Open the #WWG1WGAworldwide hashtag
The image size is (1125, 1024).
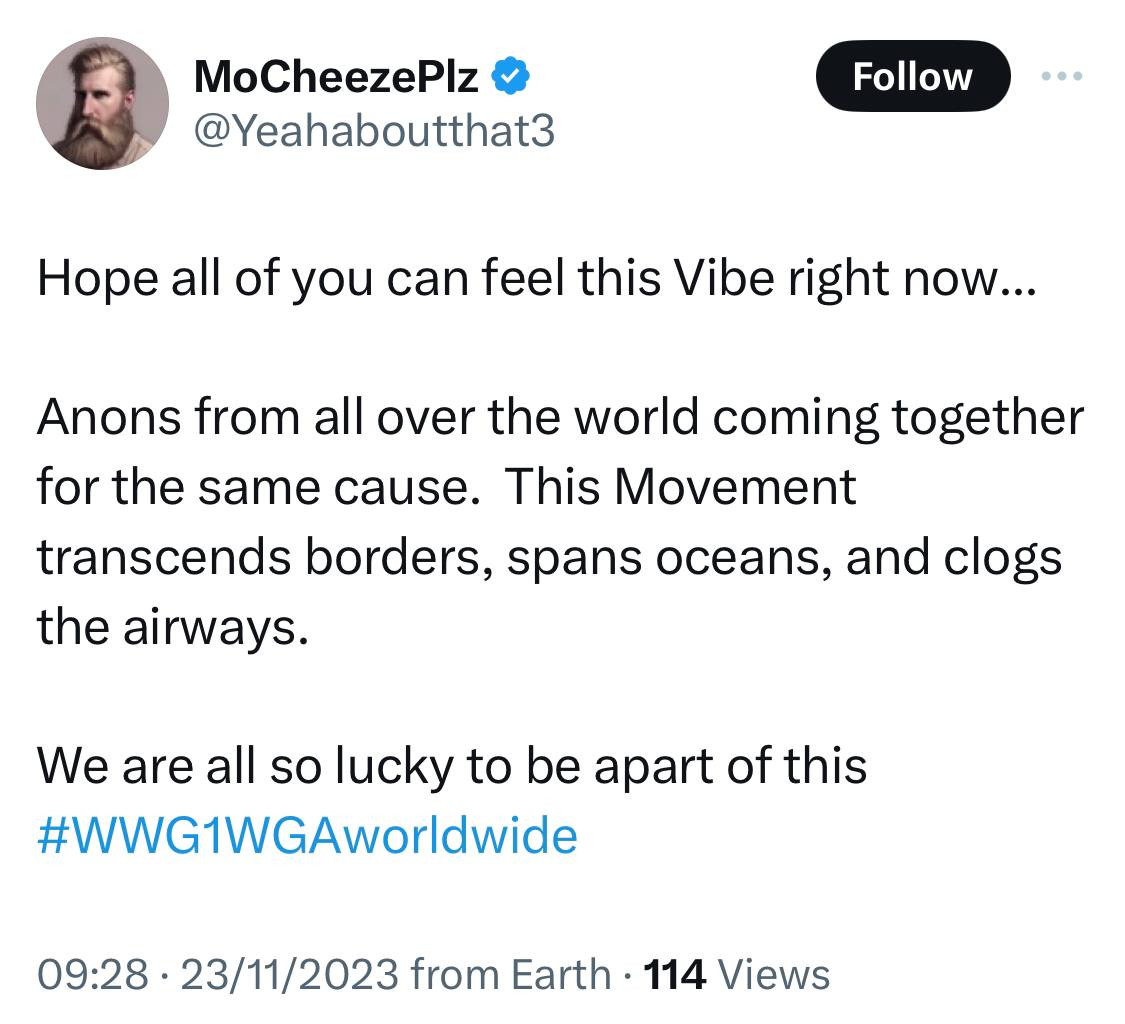click(x=307, y=834)
